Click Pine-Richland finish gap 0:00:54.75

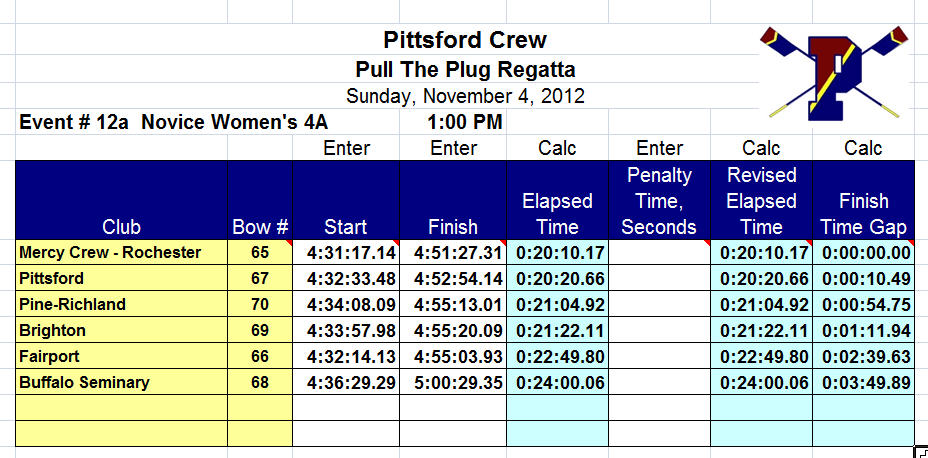tap(863, 304)
